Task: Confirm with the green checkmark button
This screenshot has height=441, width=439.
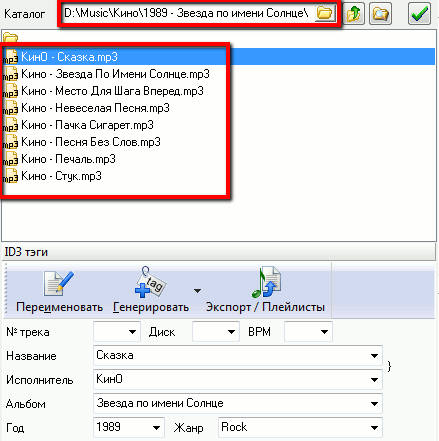Action: tap(419, 14)
